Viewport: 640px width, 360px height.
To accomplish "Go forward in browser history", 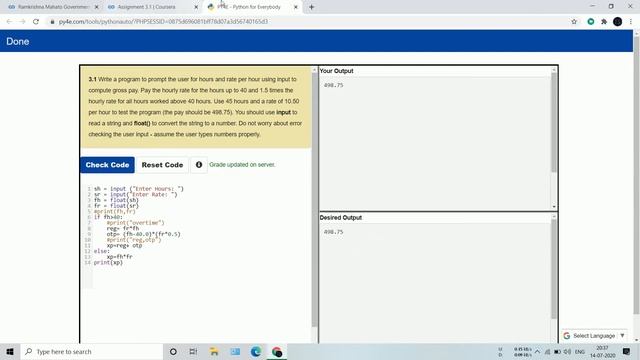I will (x=22, y=22).
